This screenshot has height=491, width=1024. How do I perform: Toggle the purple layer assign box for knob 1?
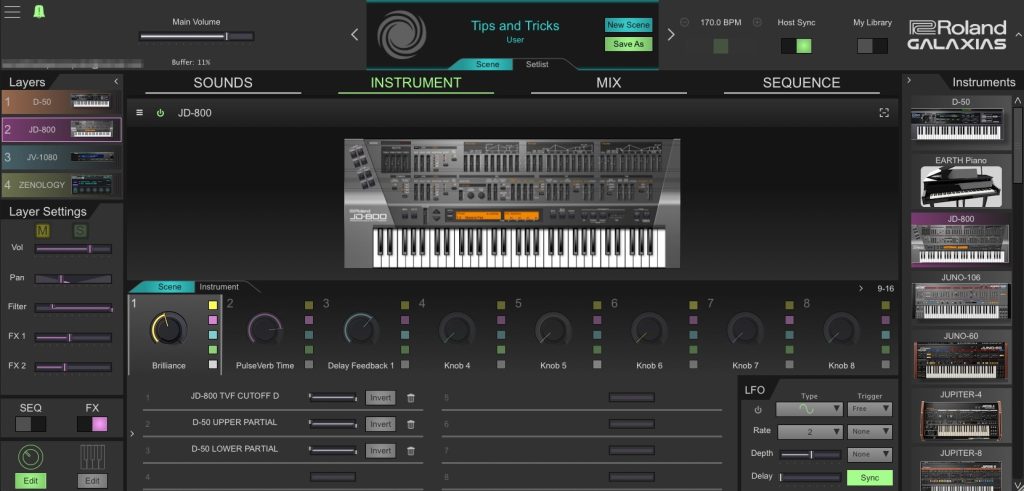pyautogui.click(x=213, y=320)
